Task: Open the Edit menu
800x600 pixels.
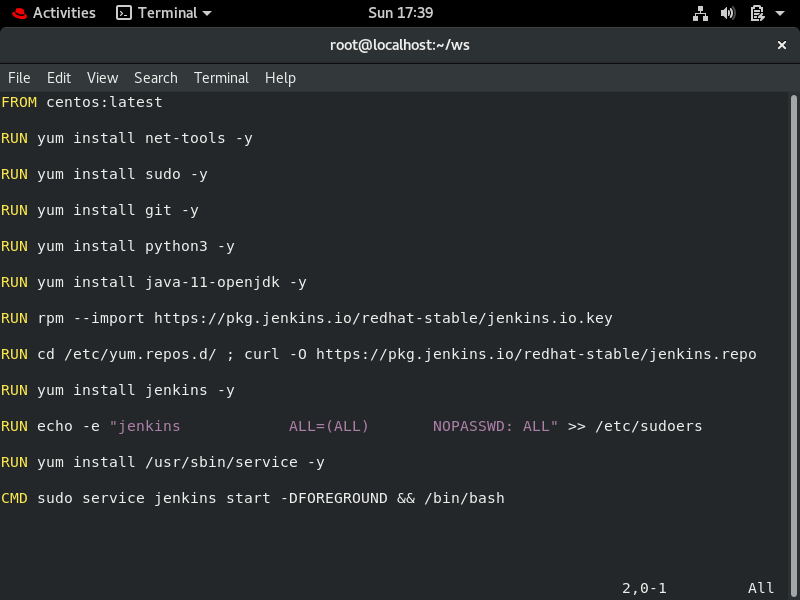Action: point(59,78)
